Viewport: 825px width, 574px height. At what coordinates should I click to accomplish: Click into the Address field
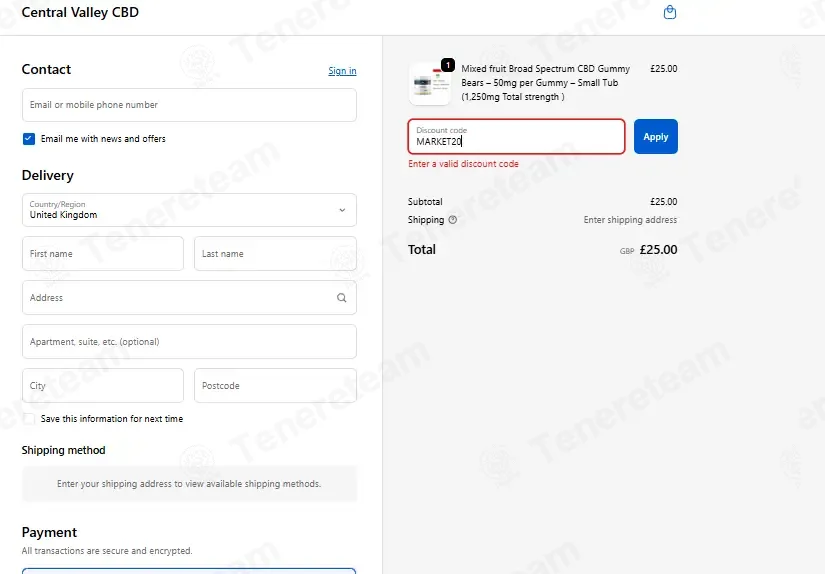point(189,298)
